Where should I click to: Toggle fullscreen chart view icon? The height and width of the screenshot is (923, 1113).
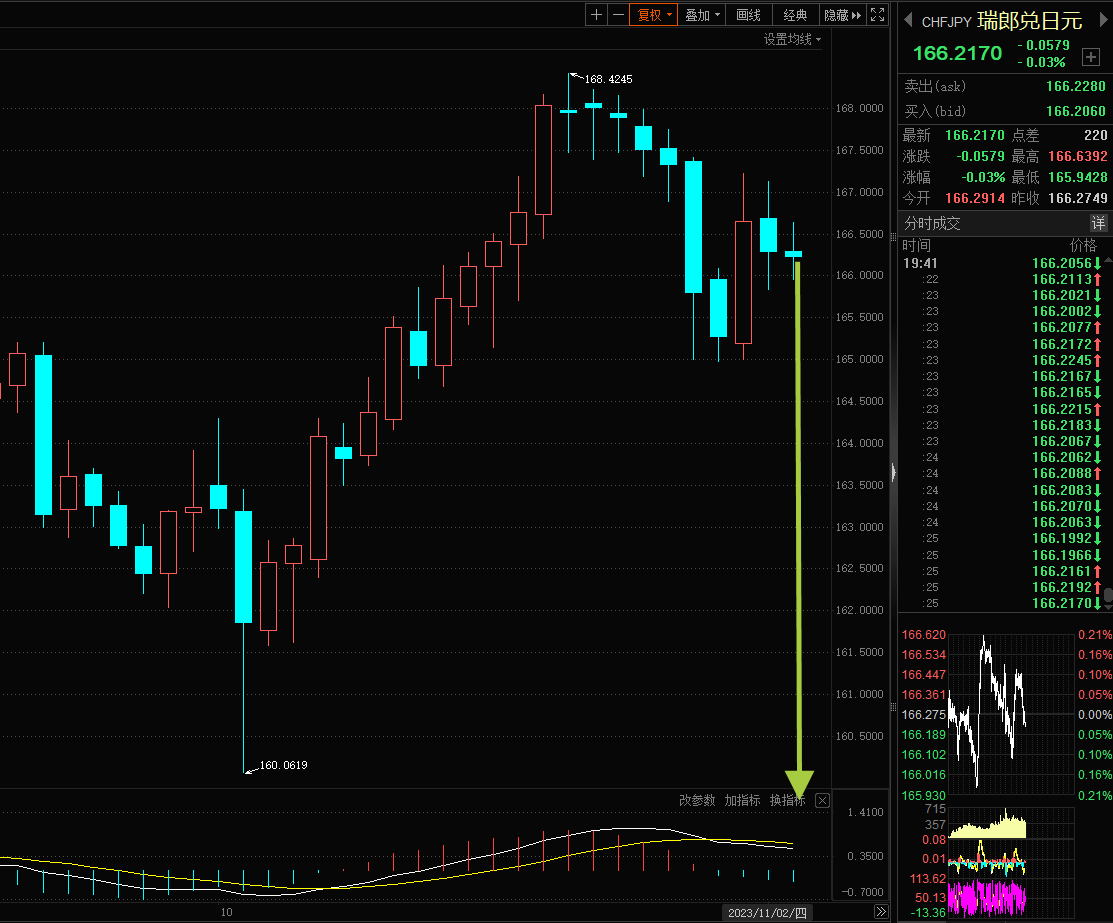[877, 15]
